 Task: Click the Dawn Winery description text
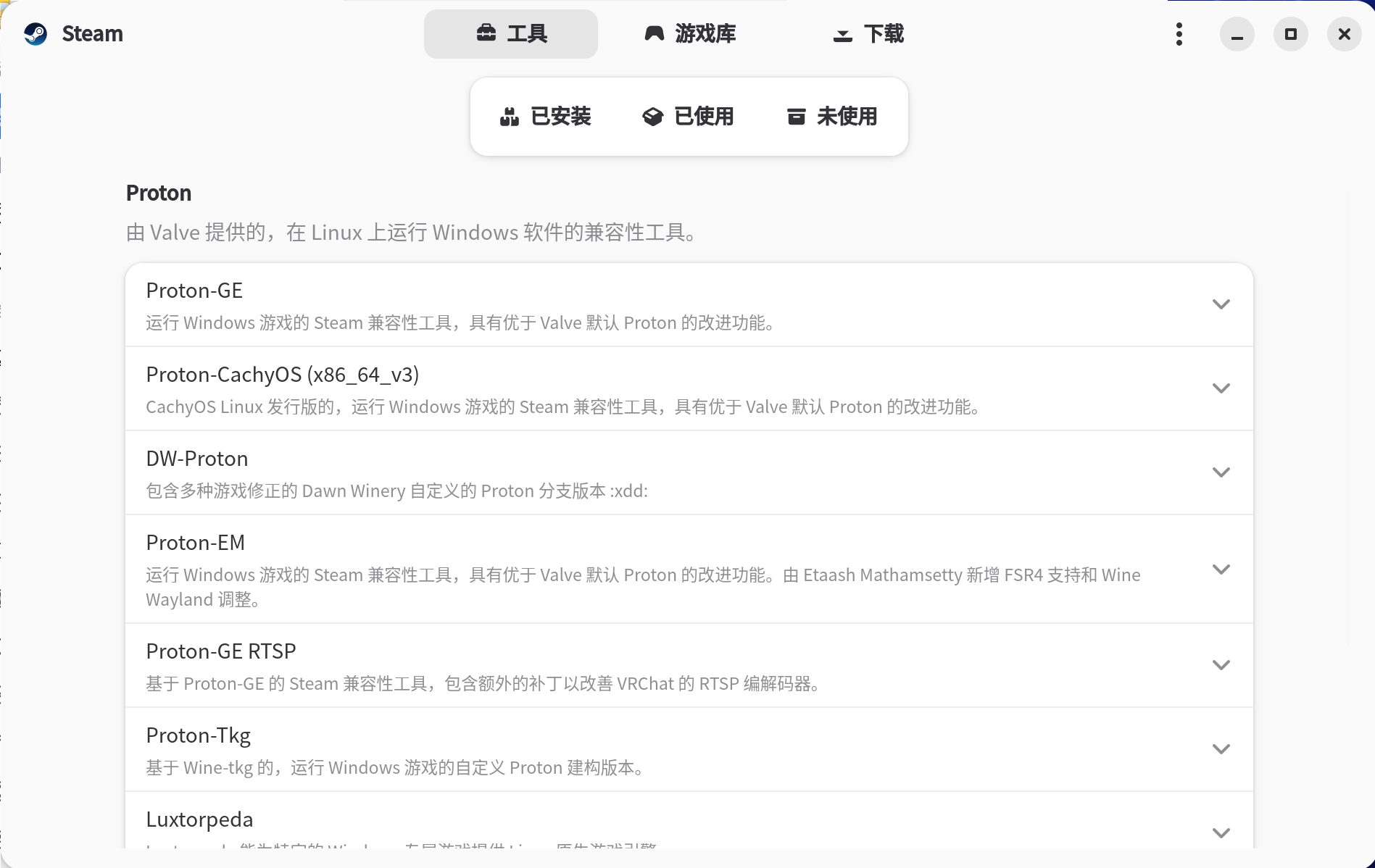pyautogui.click(x=396, y=491)
